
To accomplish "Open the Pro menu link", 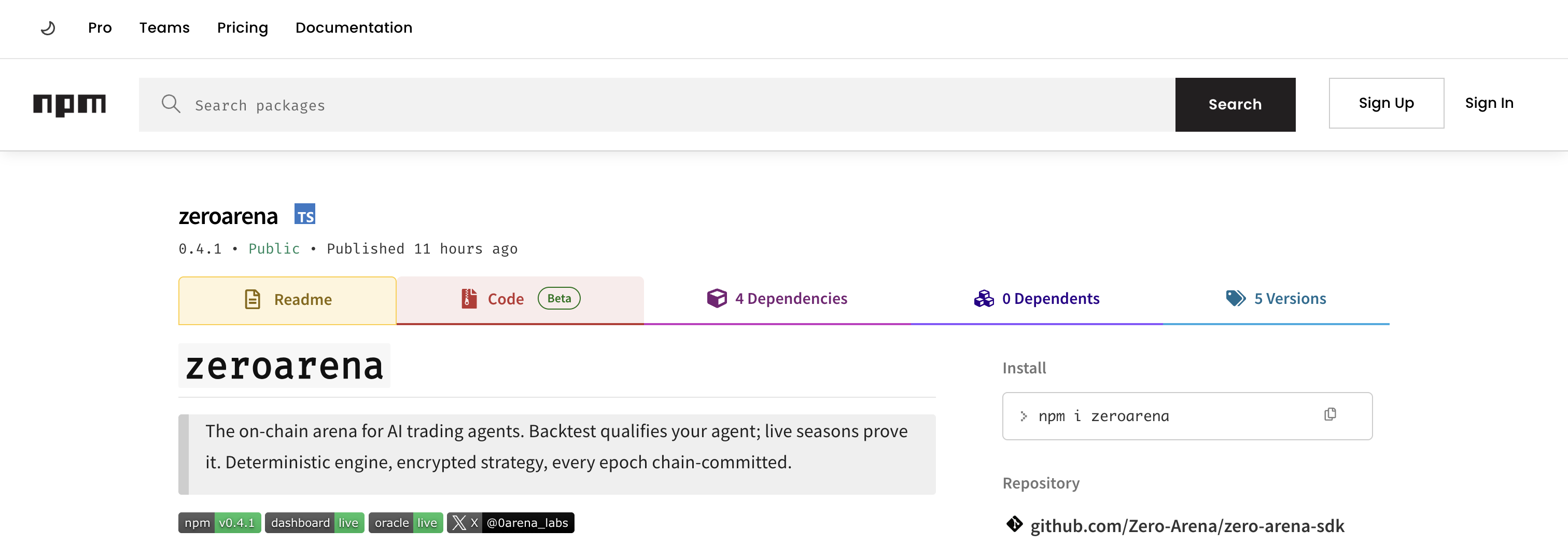I will pos(100,28).
